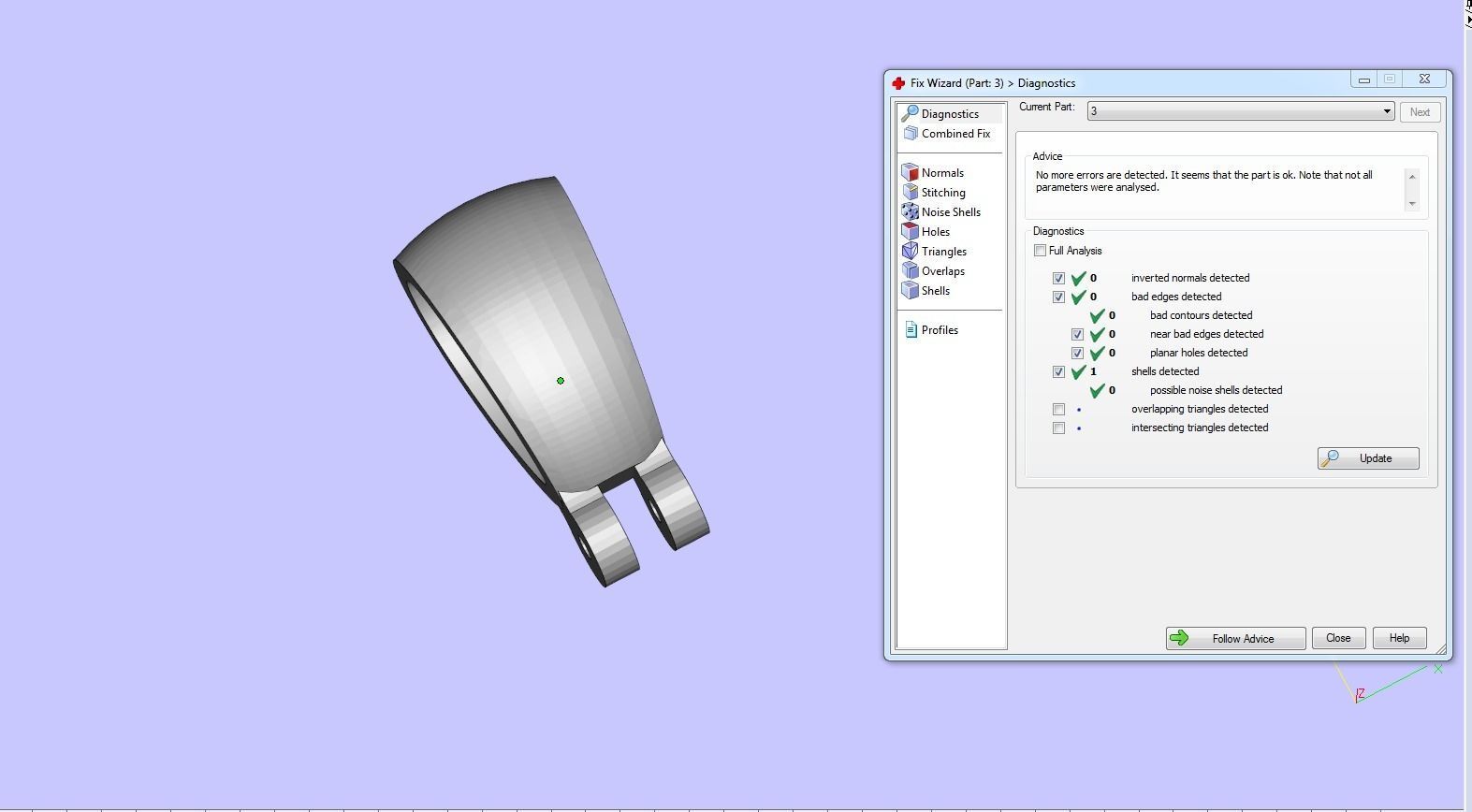Click the Shells cube icon
The width and height of the screenshot is (1472, 812).
(910, 290)
